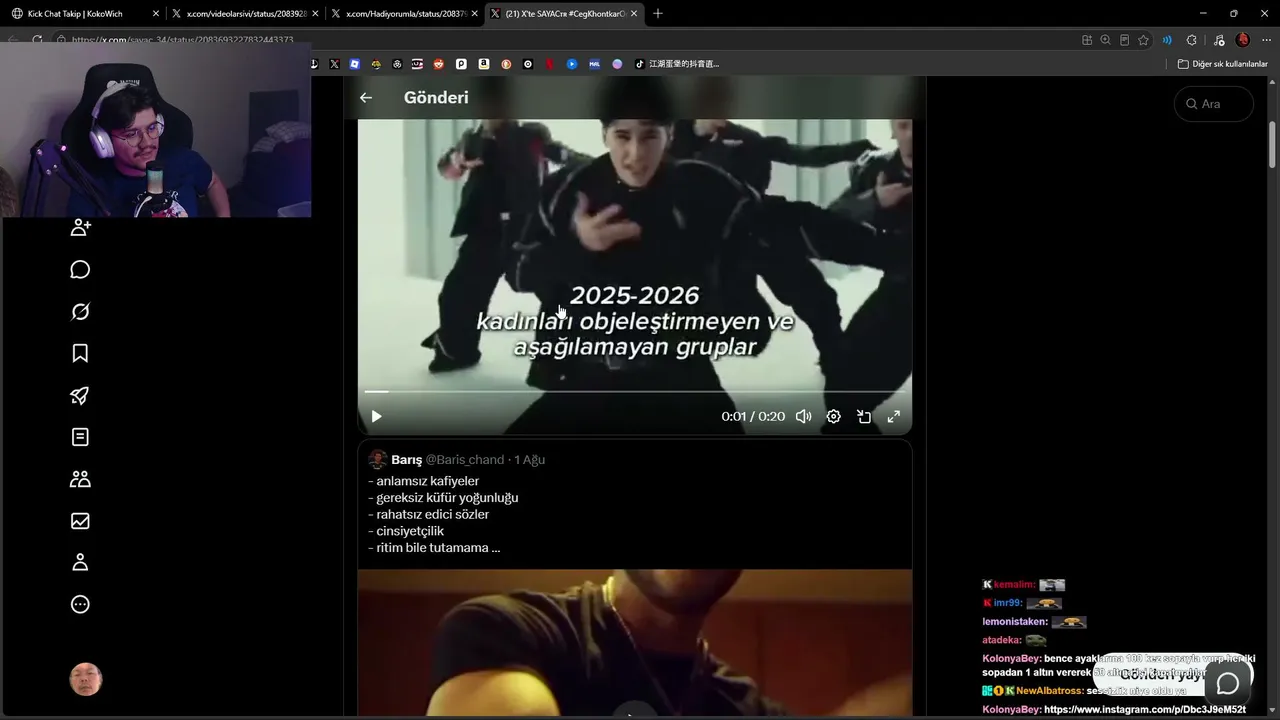Open Grok from the X sidebar

(x=81, y=312)
